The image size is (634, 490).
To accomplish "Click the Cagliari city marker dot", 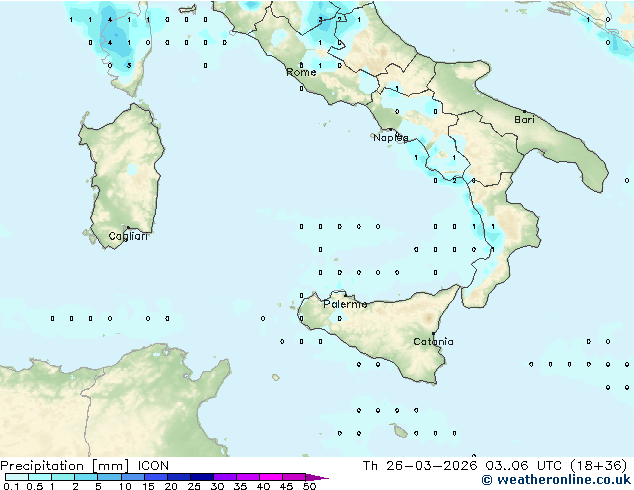I will click(128, 228).
